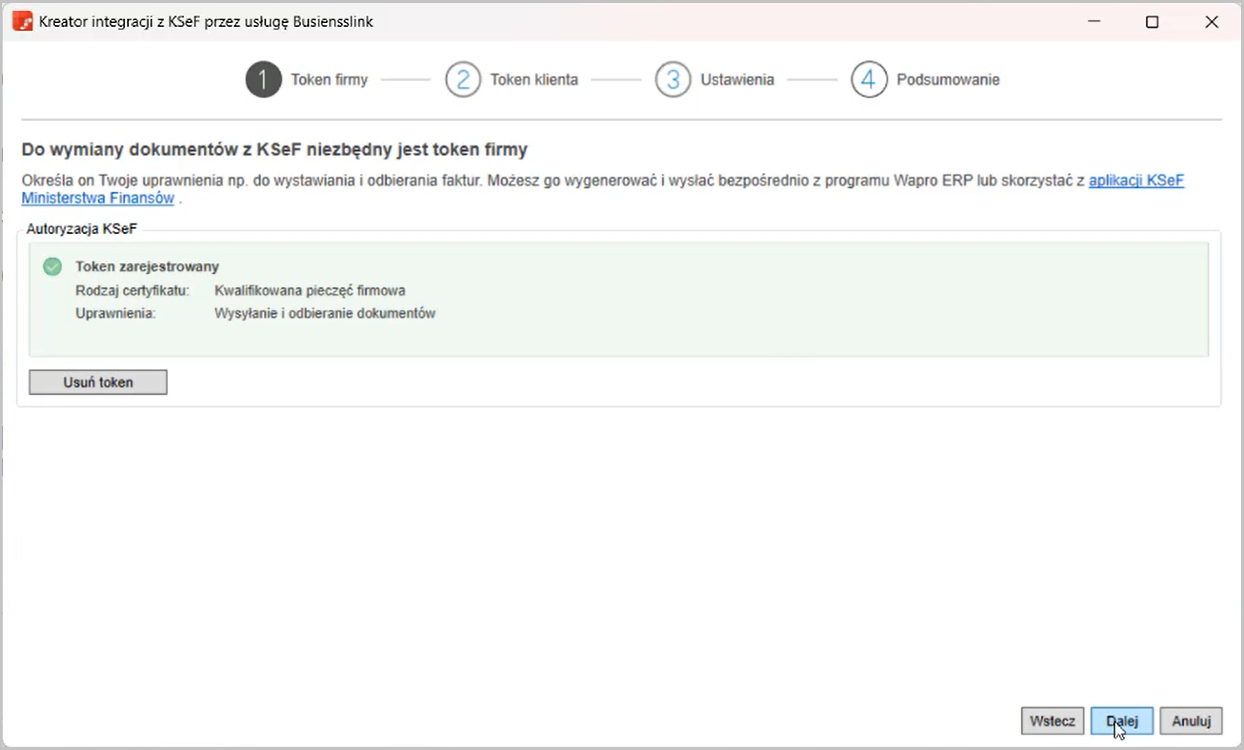
Task: Minimize the KSeF integration wizard window
Action: tap(1092, 22)
